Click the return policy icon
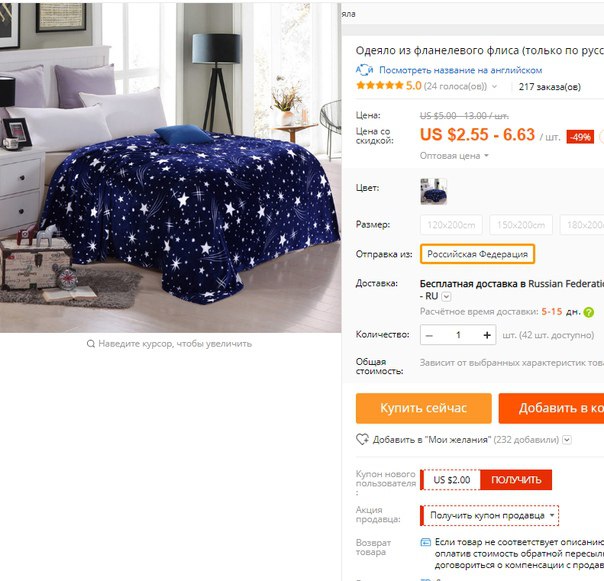Viewport: 604px width, 581px height. 425,542
